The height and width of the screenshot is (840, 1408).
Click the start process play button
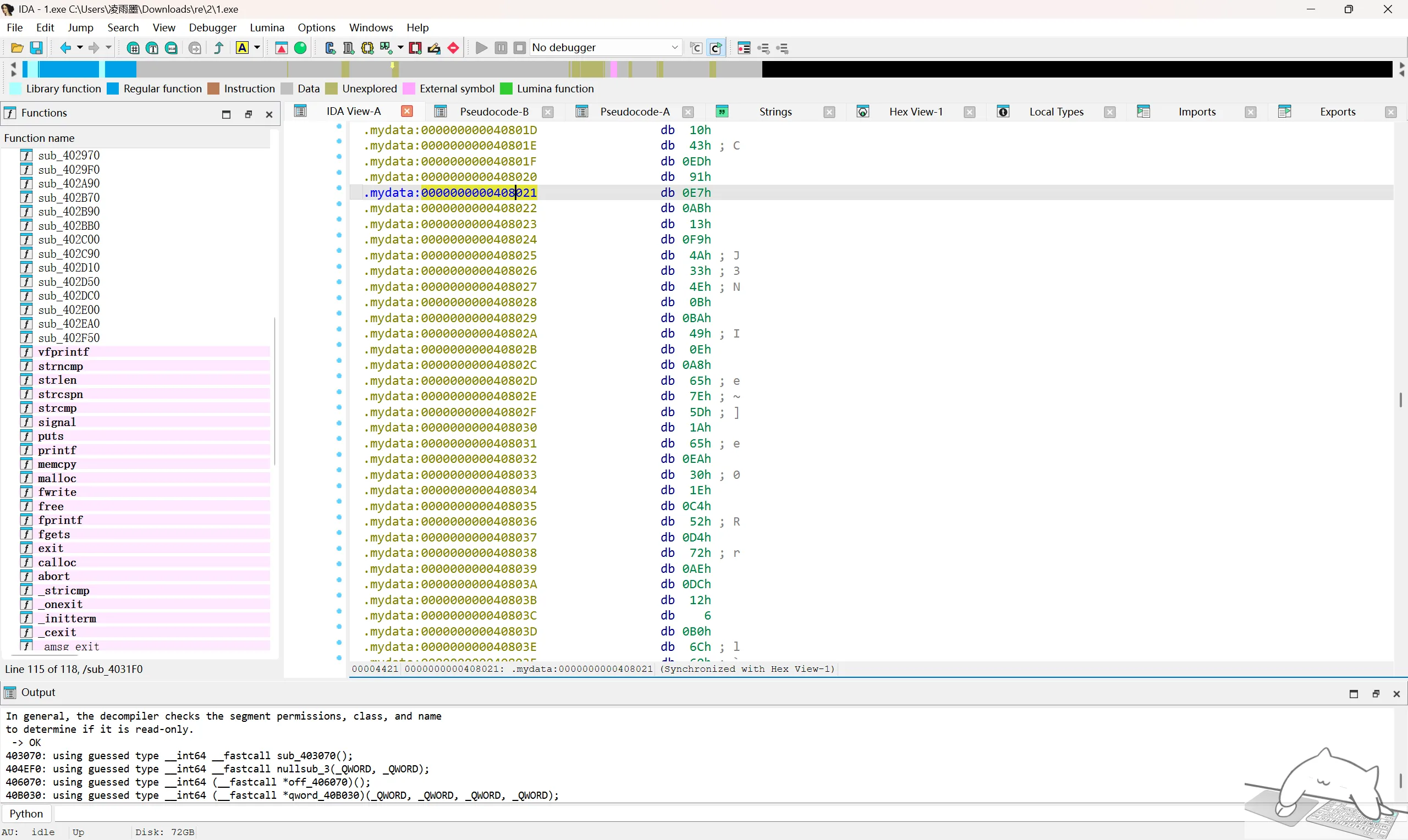(482, 48)
